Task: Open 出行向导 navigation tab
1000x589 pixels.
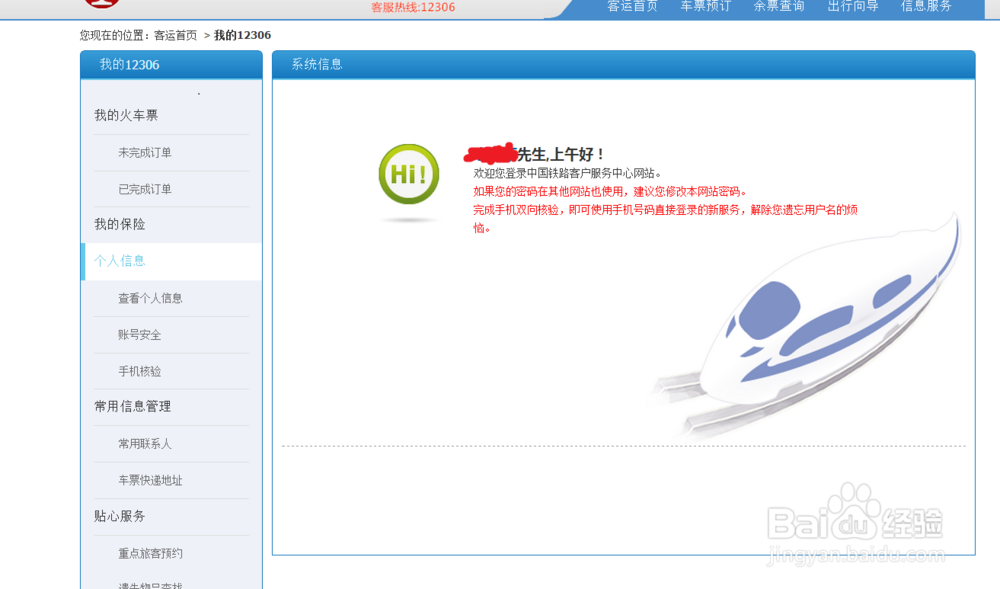Action: (853, 6)
